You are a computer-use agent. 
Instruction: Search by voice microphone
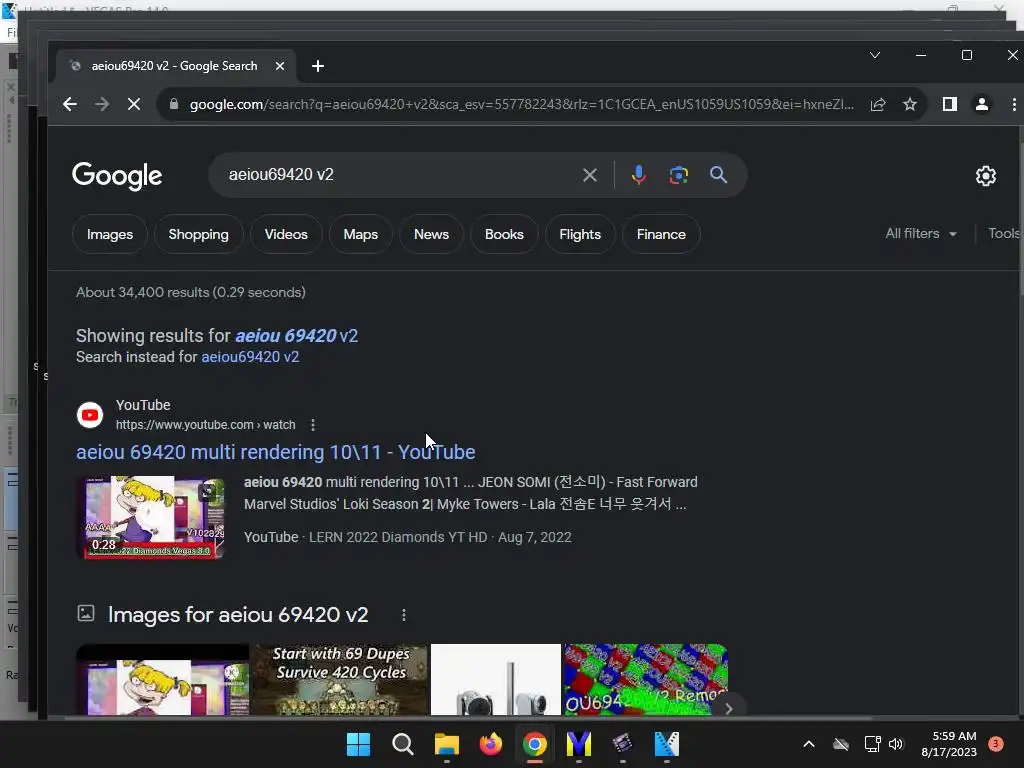pos(639,175)
